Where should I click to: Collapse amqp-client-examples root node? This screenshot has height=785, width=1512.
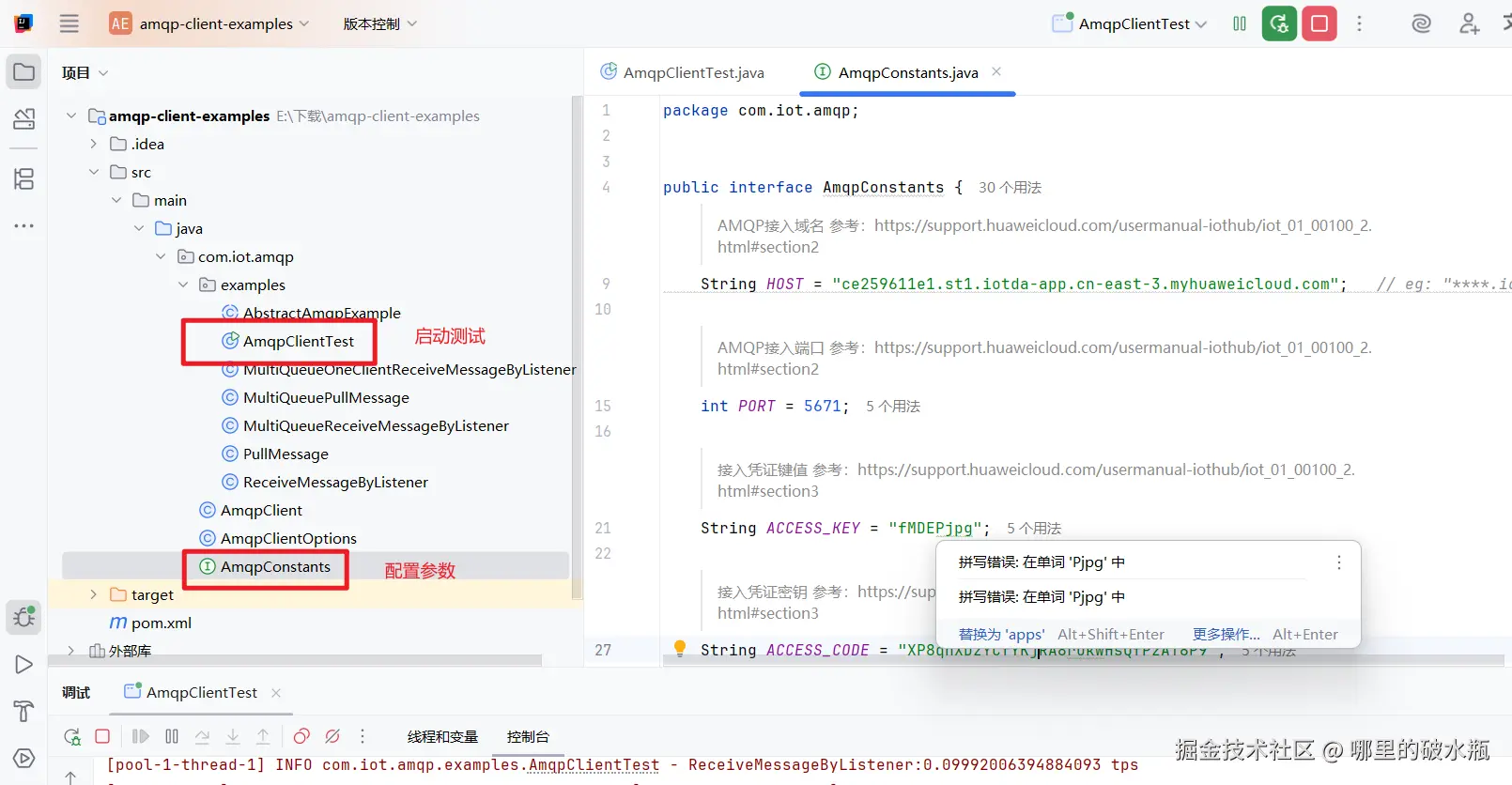(x=71, y=115)
